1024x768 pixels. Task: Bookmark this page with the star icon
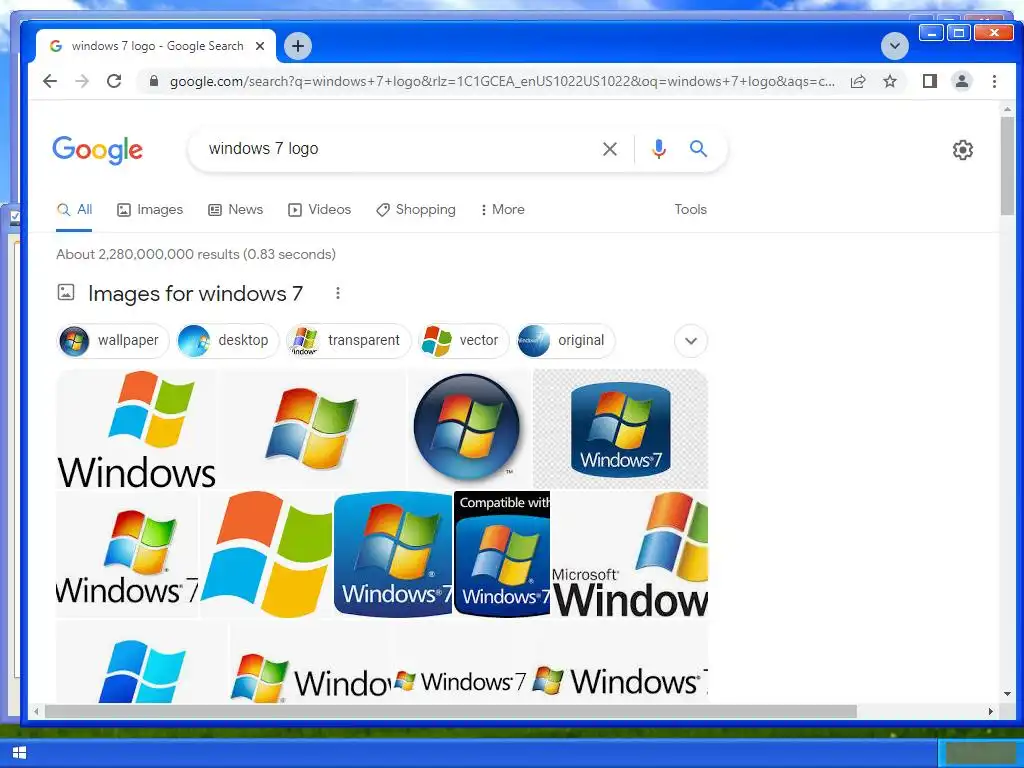coord(890,81)
